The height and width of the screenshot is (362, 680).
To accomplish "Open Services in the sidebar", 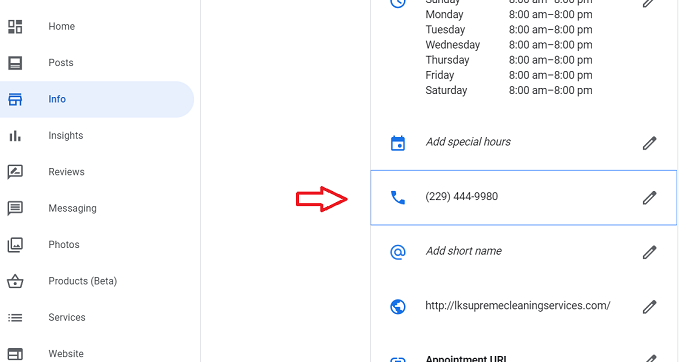I will click(67, 318).
